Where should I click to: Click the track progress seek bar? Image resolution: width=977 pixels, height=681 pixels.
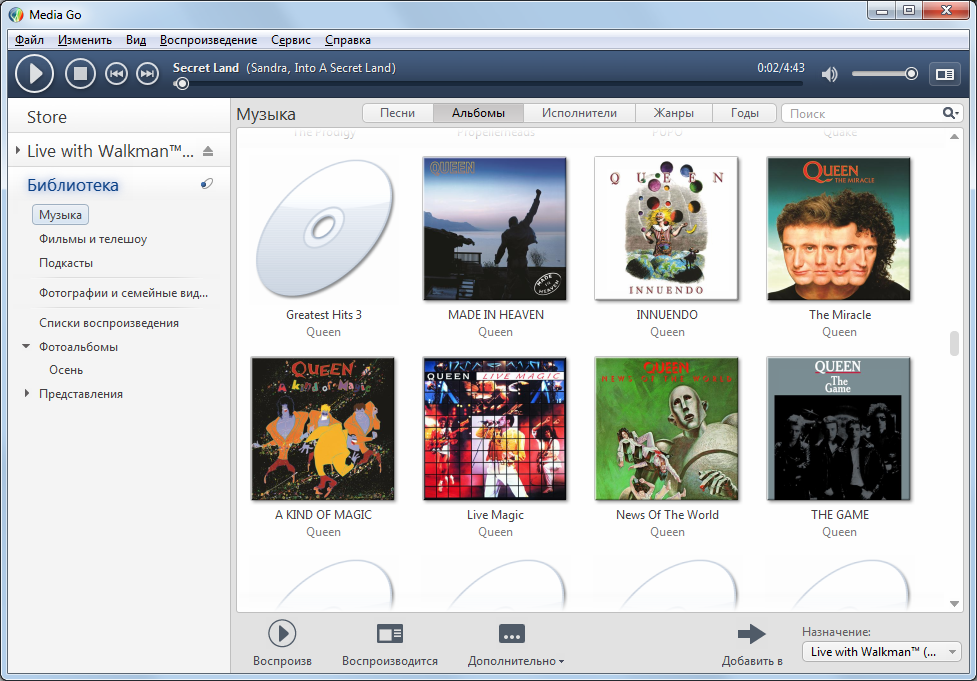click(x=487, y=83)
